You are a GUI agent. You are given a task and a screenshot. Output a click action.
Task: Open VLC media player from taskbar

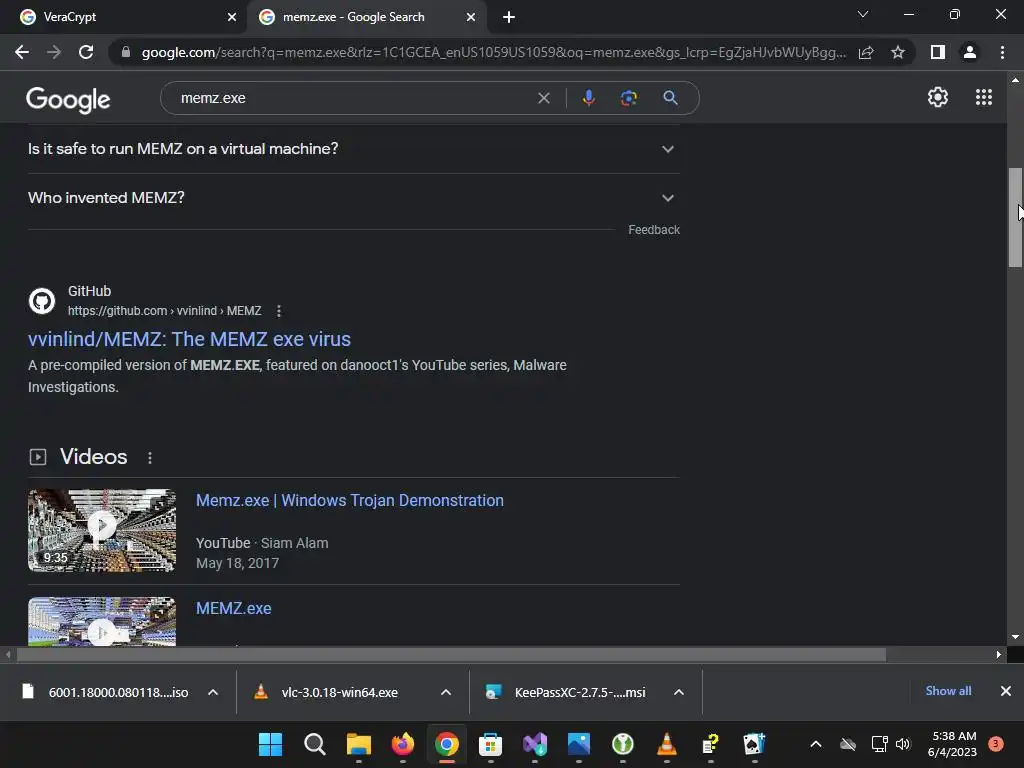coord(667,744)
